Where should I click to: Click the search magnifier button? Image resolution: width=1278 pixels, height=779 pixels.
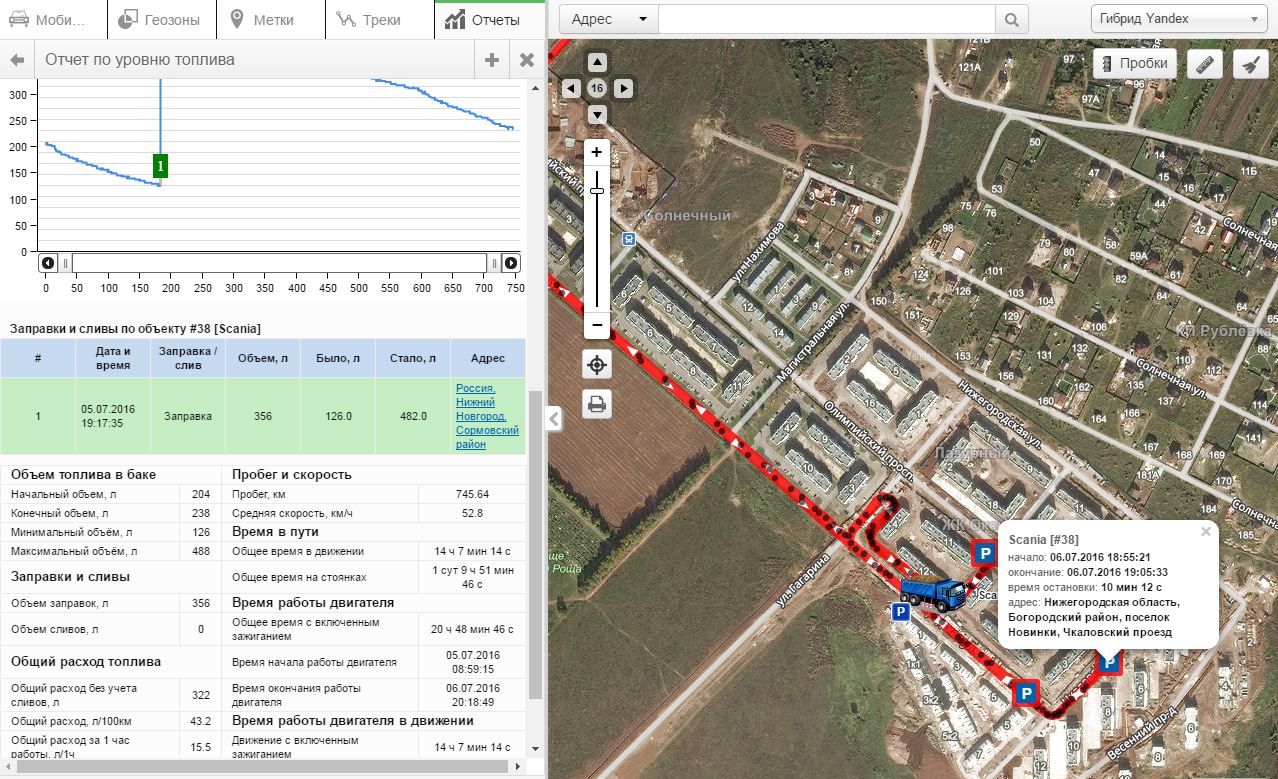(x=1011, y=19)
